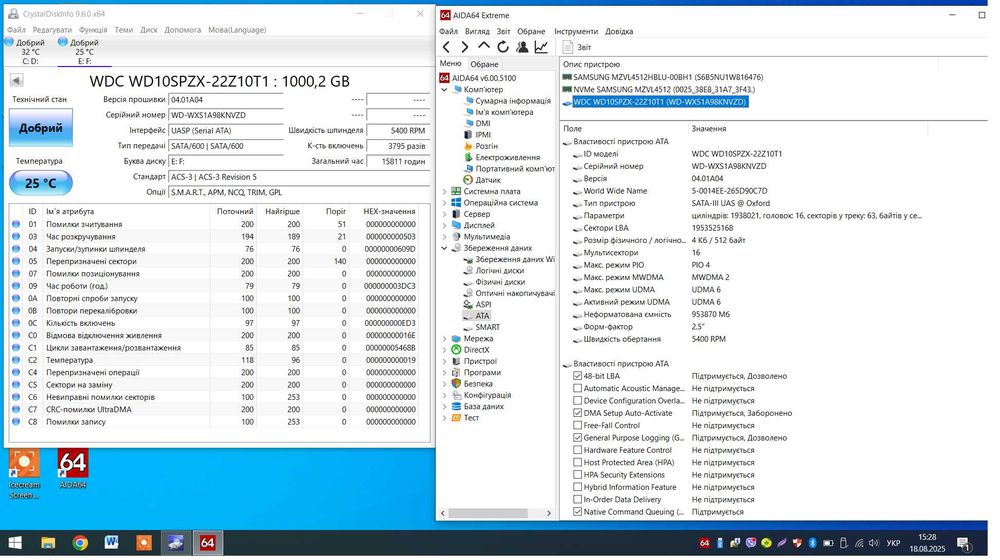
Task: Click the Добрий health status button
Action: (x=41, y=128)
